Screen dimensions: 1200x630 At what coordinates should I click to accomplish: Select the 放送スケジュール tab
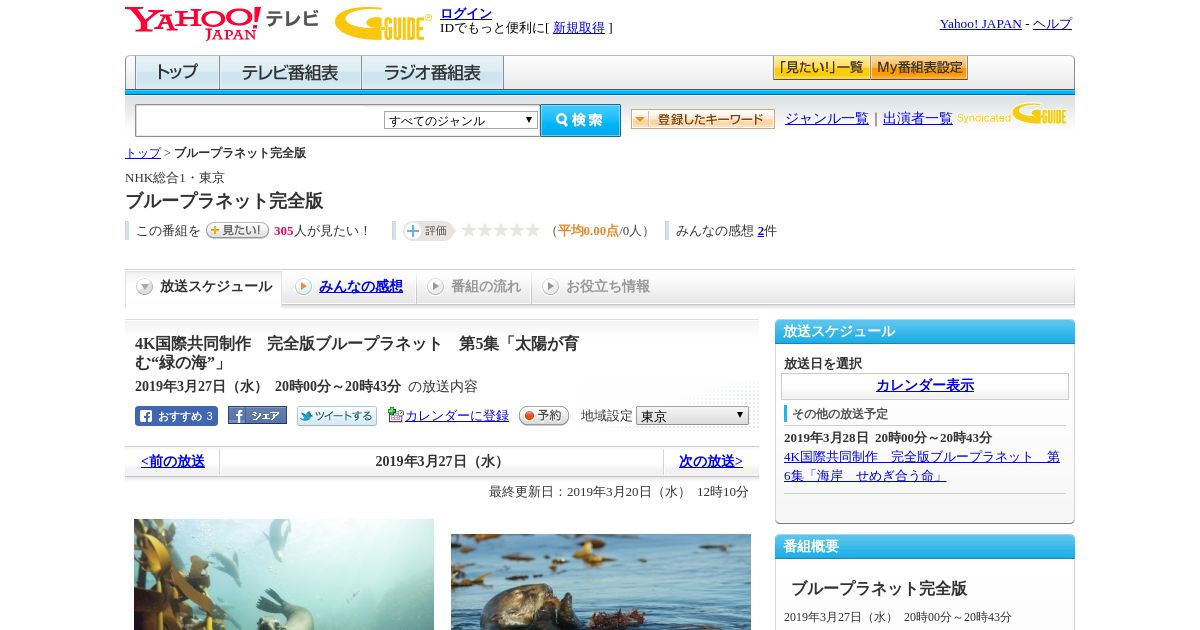204,287
